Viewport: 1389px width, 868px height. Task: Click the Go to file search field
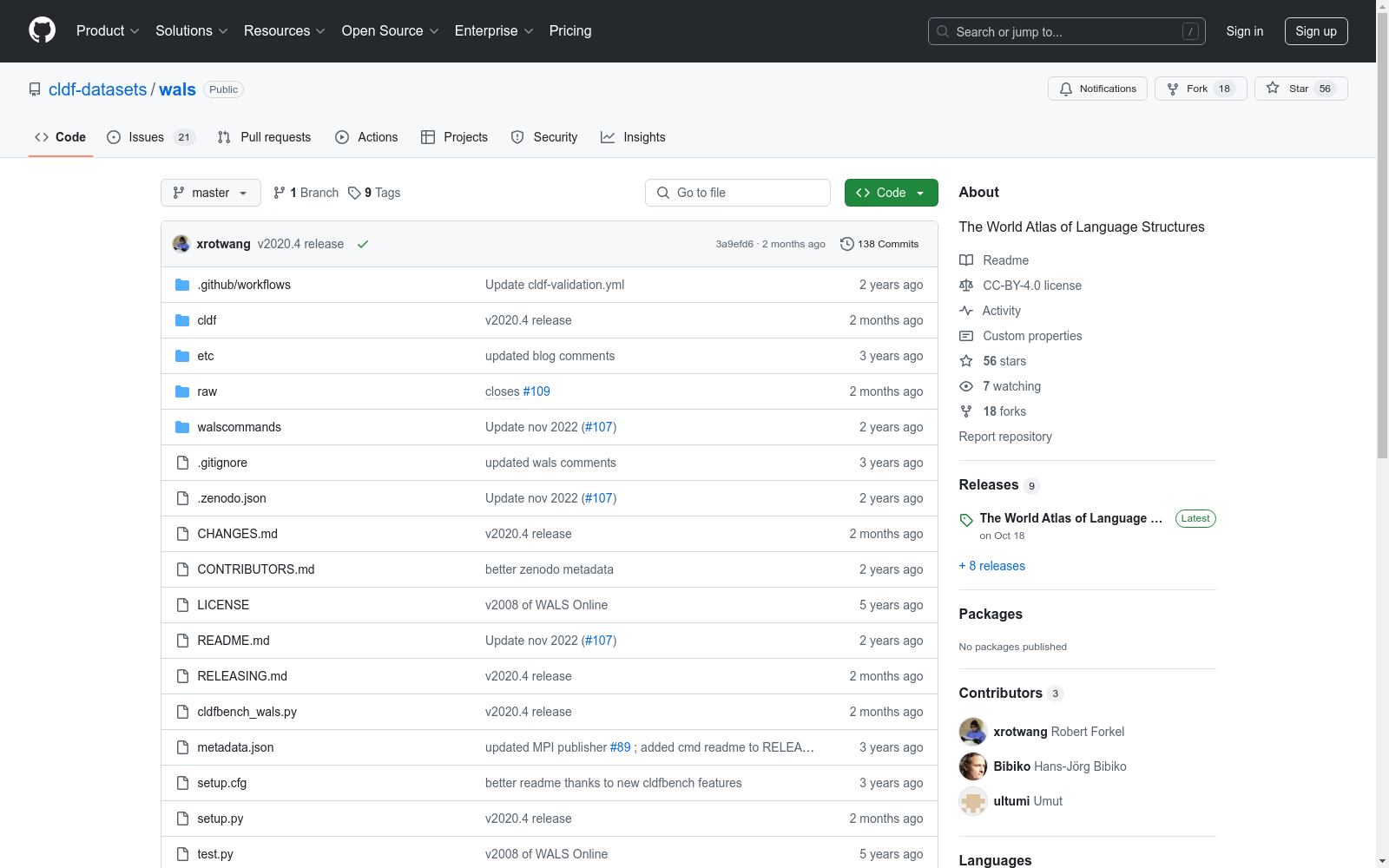click(x=738, y=193)
